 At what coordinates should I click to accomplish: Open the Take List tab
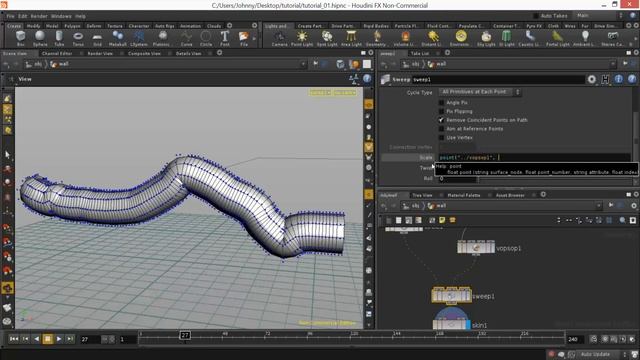pos(420,53)
